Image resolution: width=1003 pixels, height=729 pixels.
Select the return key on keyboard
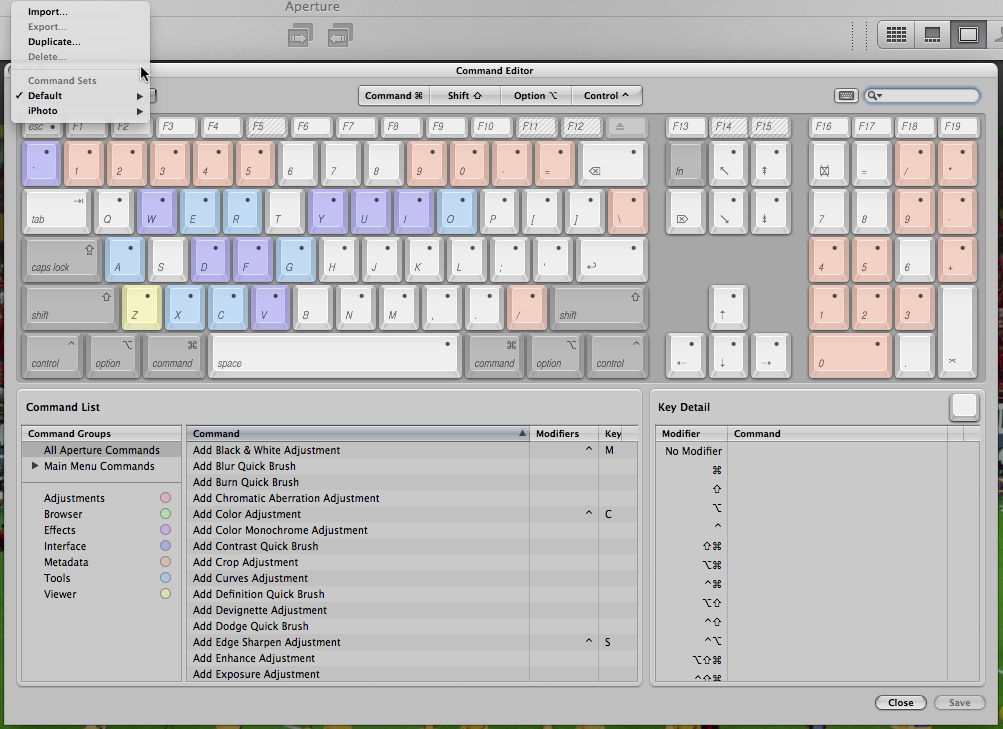[612, 260]
